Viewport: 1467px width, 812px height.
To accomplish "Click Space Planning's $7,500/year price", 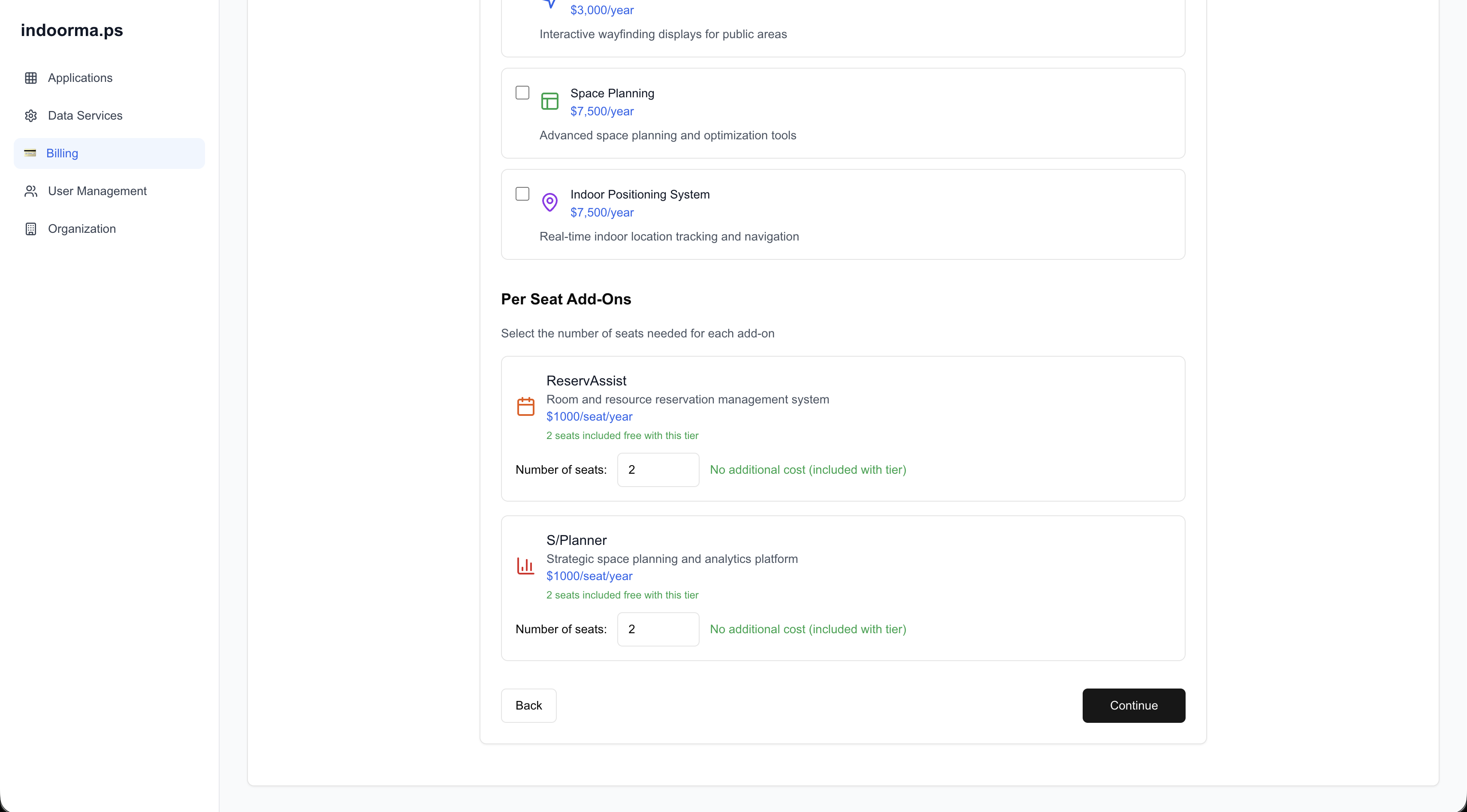I will point(602,111).
